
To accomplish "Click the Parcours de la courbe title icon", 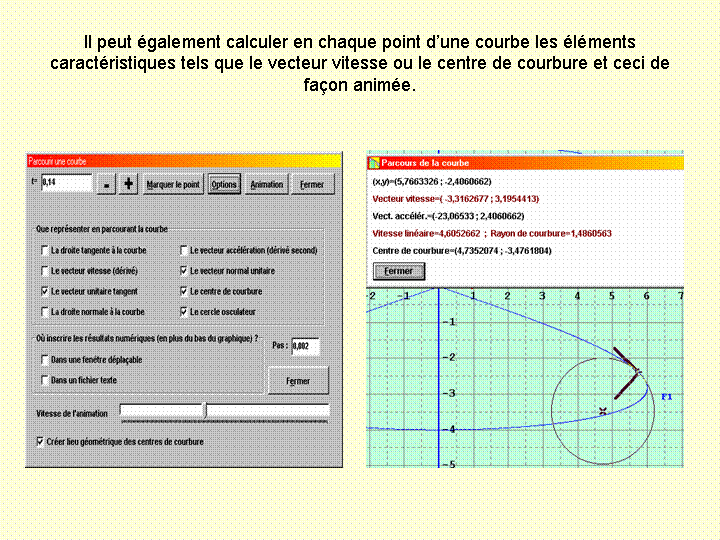I will [x=374, y=162].
